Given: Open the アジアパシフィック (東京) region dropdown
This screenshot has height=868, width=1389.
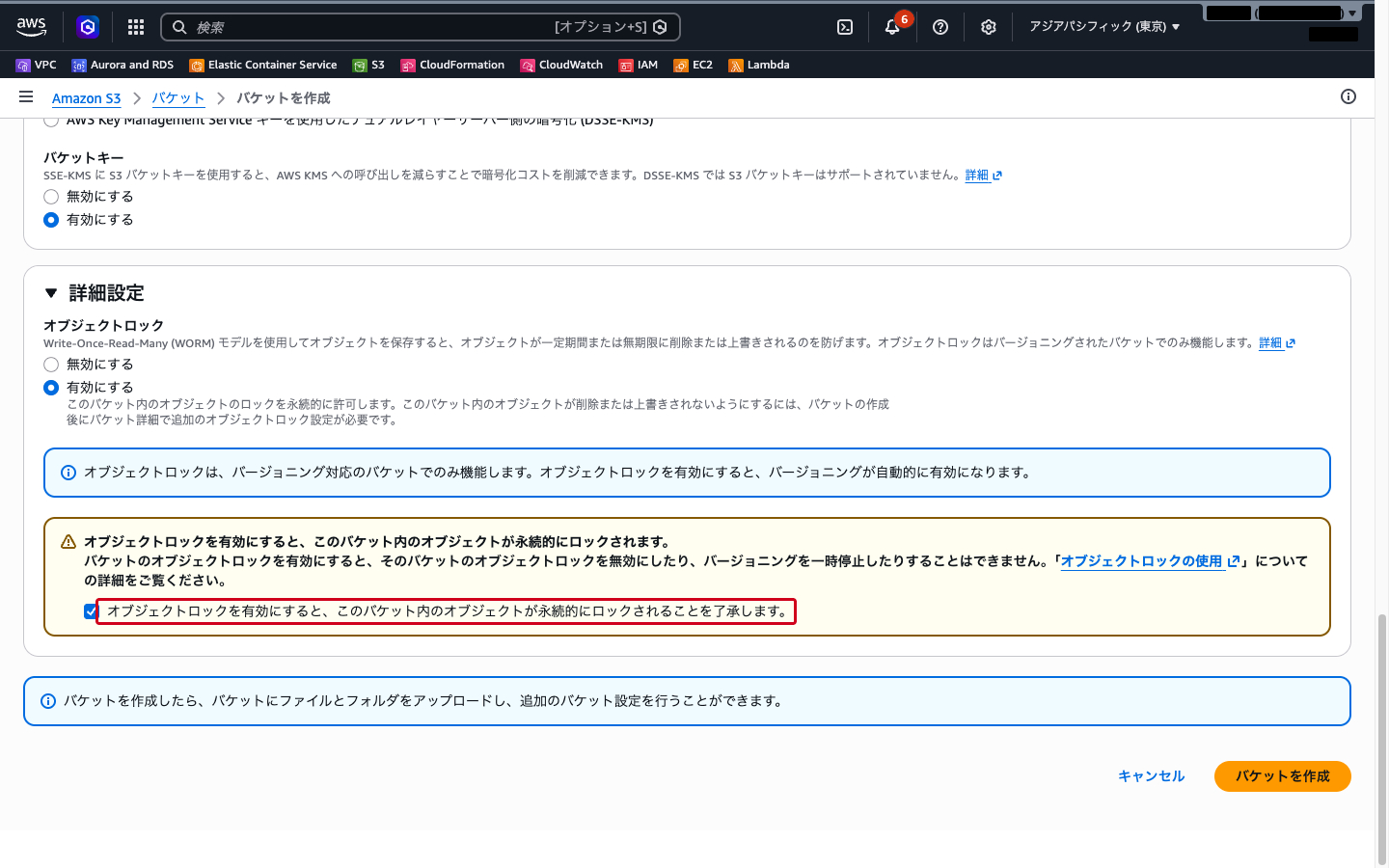Looking at the screenshot, I should [1104, 27].
